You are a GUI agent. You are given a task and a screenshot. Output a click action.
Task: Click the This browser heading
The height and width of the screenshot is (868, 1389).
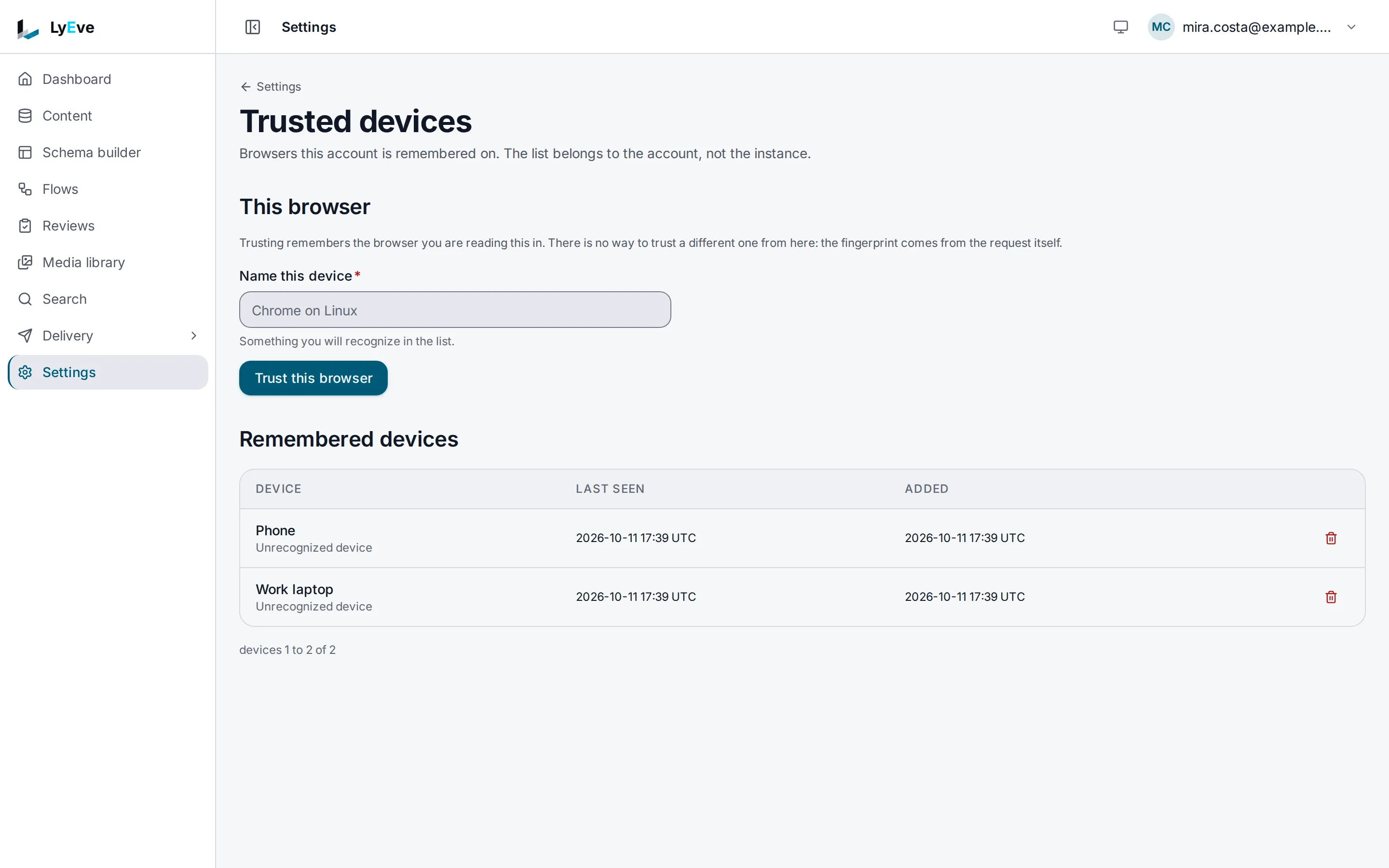coord(305,207)
